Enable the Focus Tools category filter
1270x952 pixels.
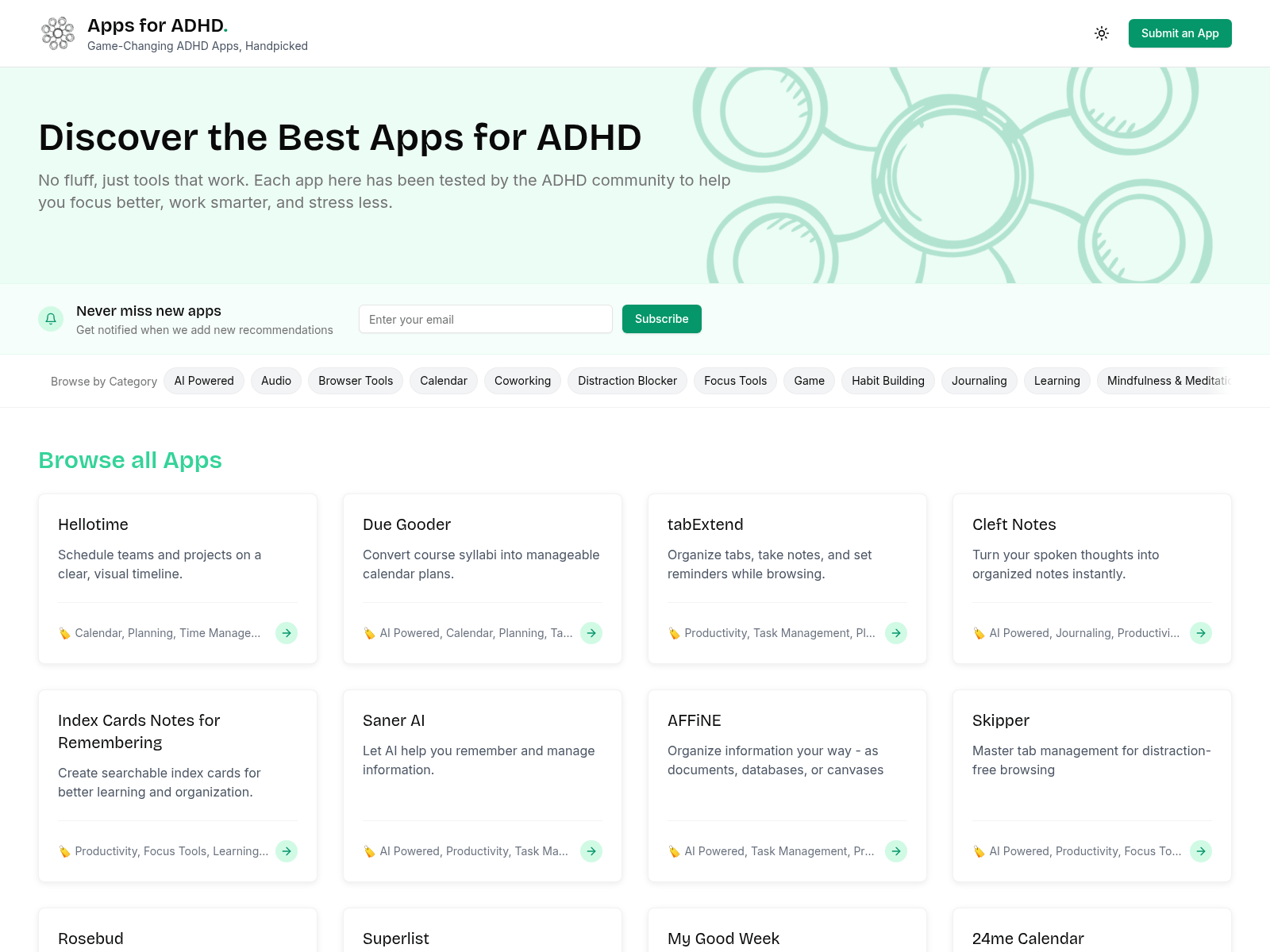point(735,381)
